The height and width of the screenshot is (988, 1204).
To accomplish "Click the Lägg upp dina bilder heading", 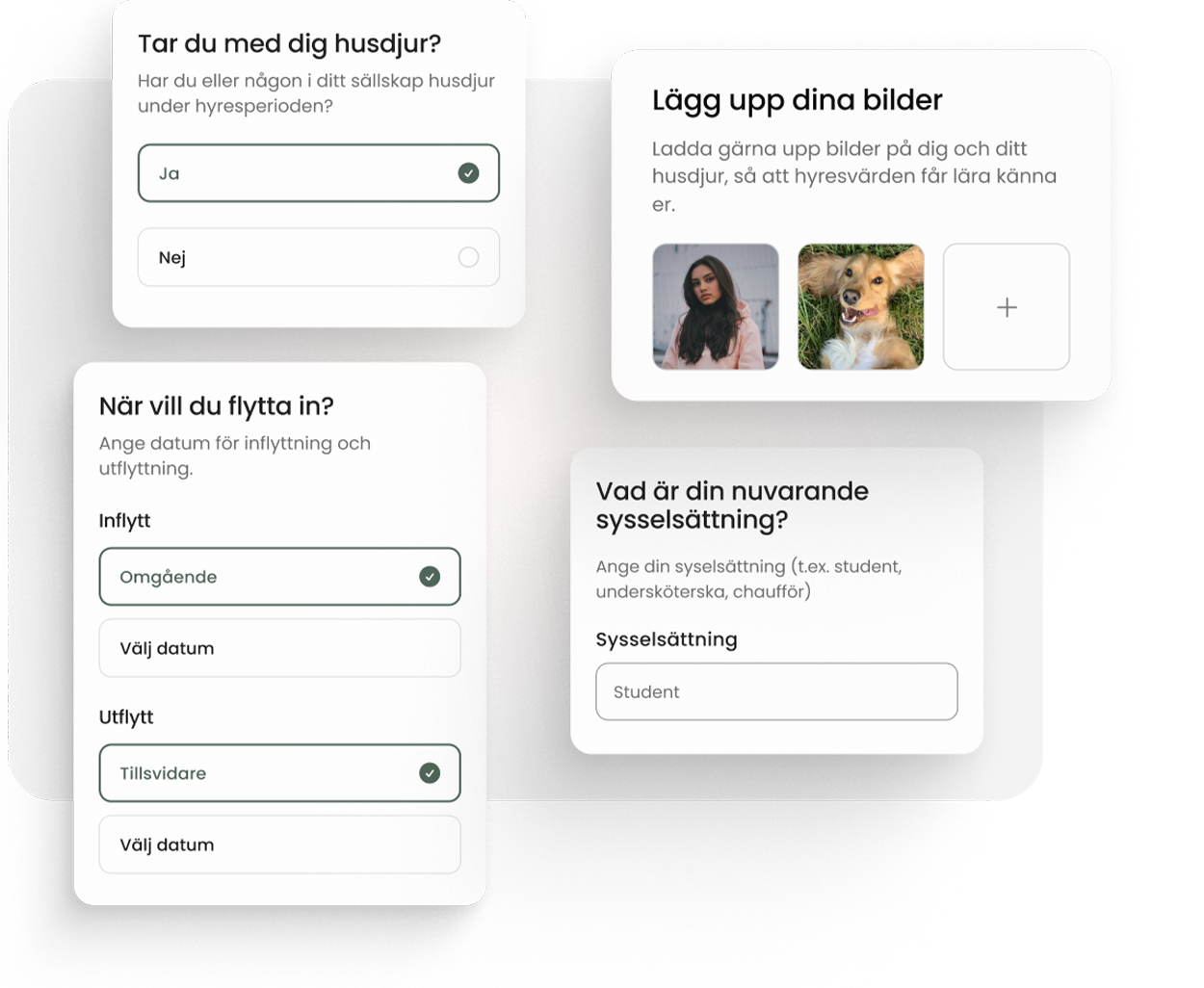I will point(797,100).
